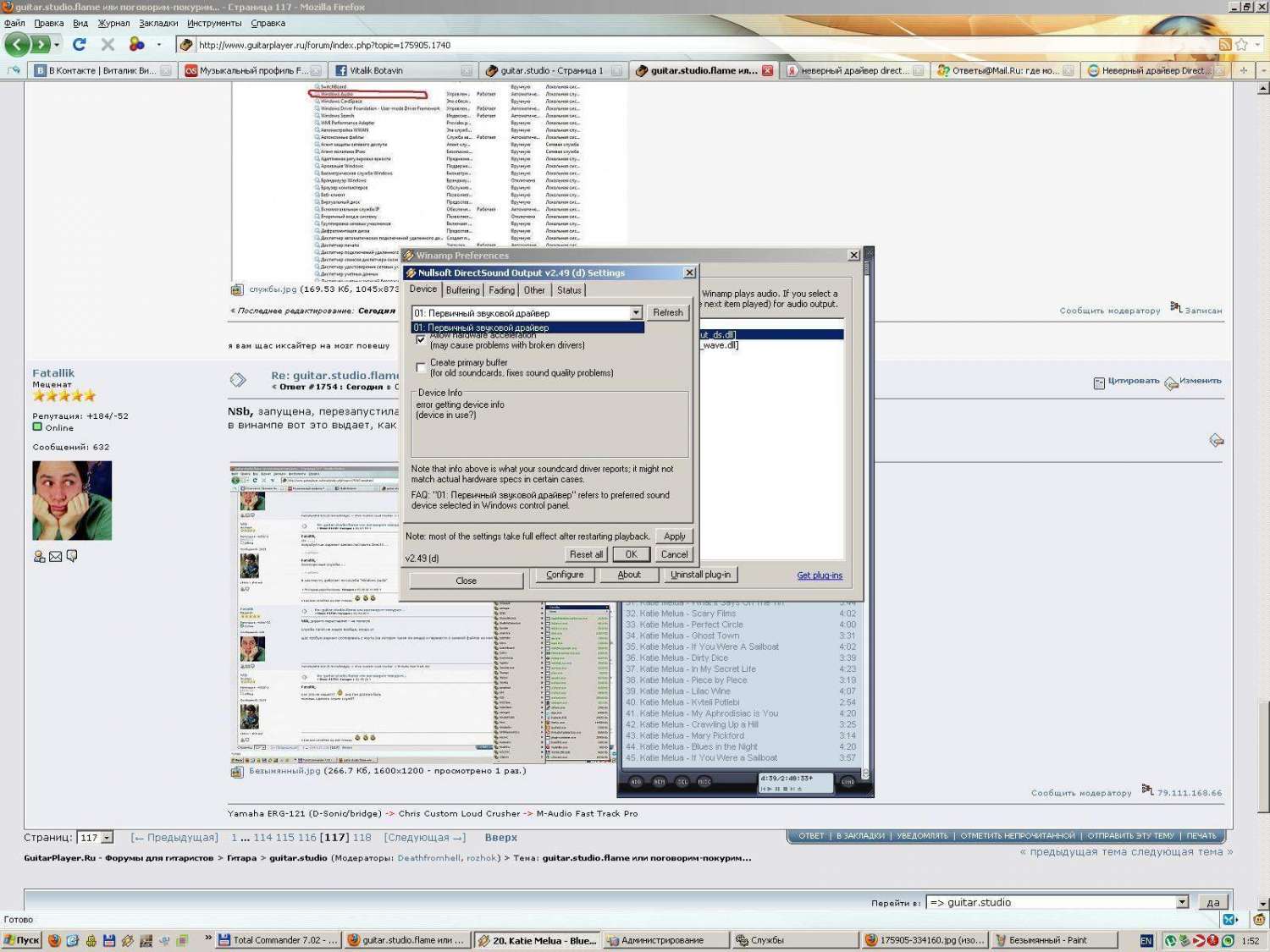The height and width of the screenshot is (952, 1270).
Task: Enable Create primary buffer checkbox
Action: (x=421, y=367)
